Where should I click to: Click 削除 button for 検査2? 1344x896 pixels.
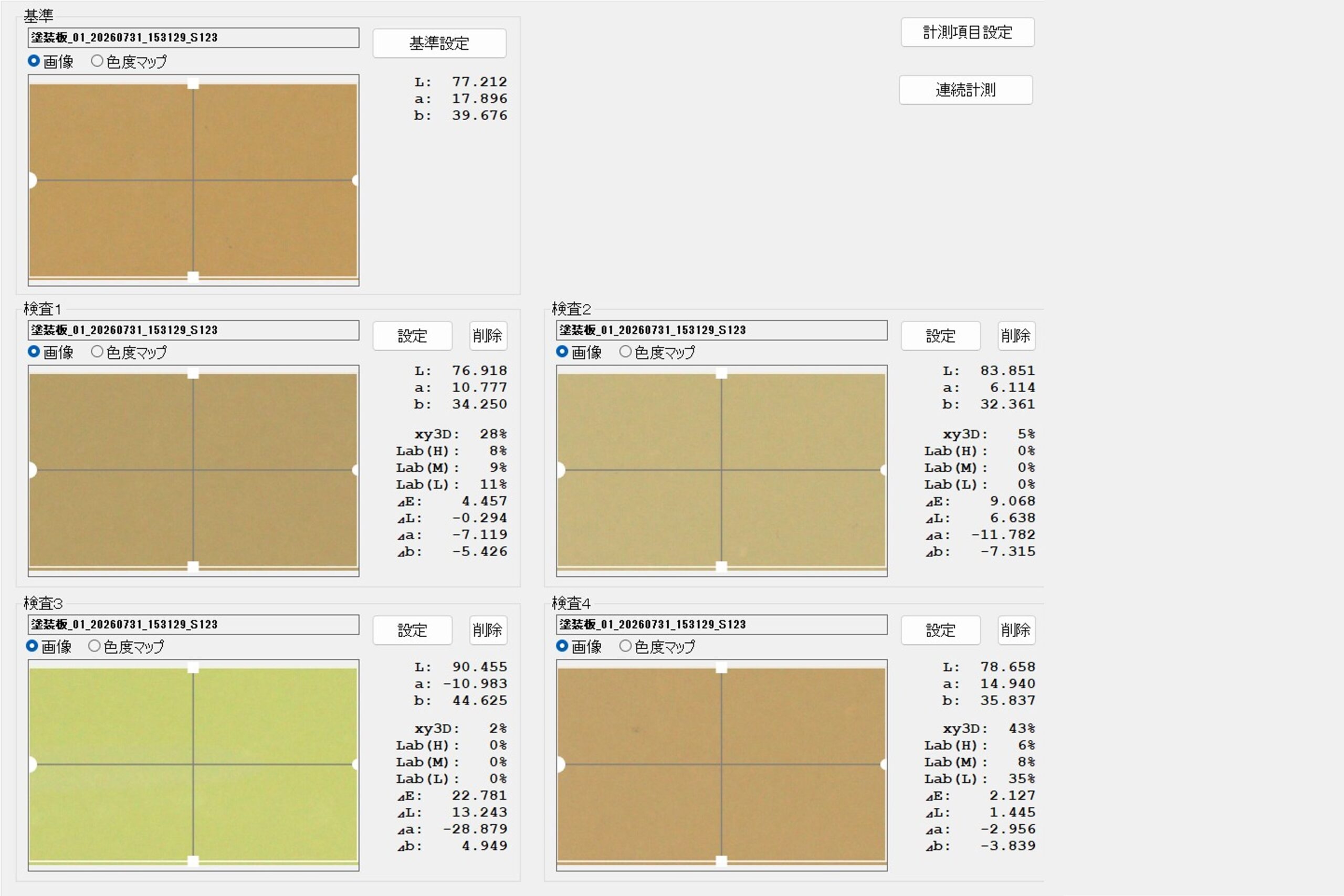(1016, 335)
